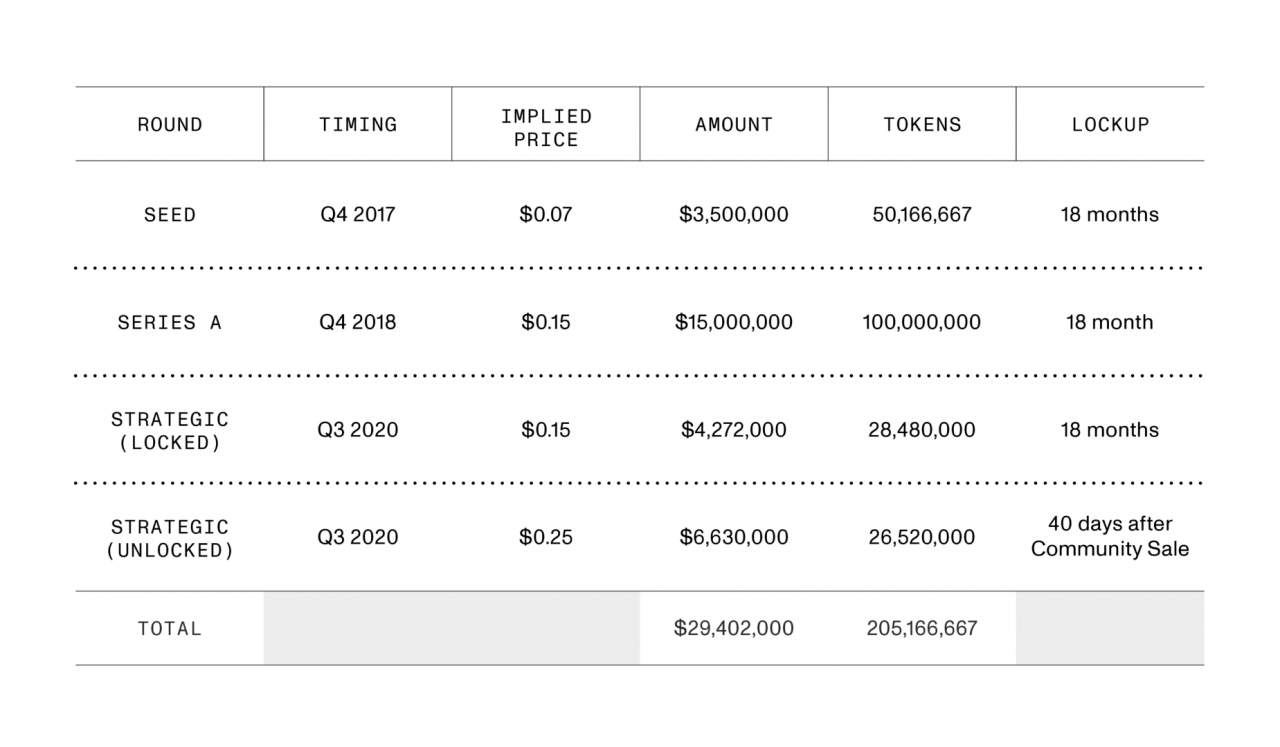Click the 100,000,000 tokens cell

(922, 323)
